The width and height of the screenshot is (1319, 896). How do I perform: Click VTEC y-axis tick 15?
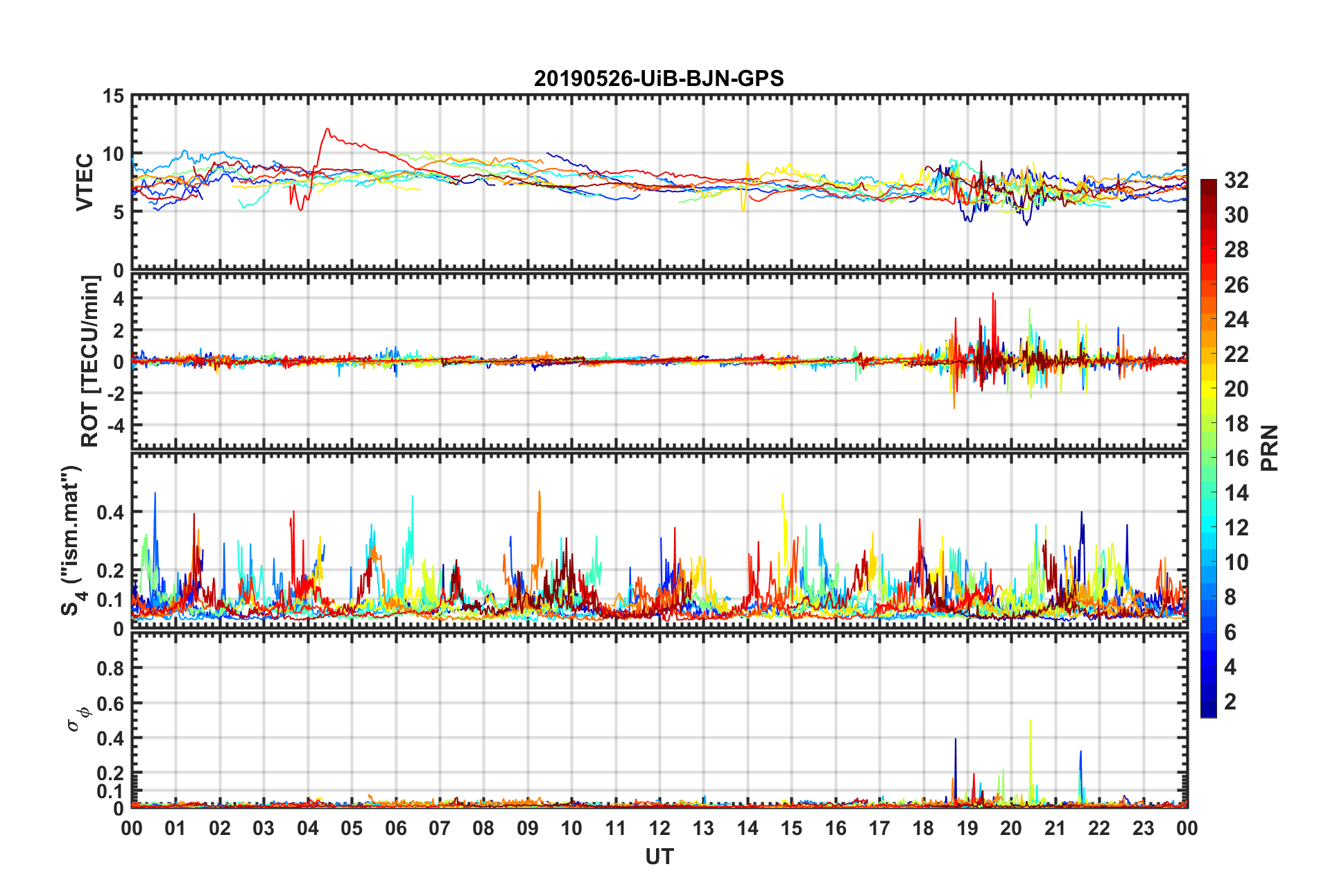pyautogui.click(x=113, y=96)
